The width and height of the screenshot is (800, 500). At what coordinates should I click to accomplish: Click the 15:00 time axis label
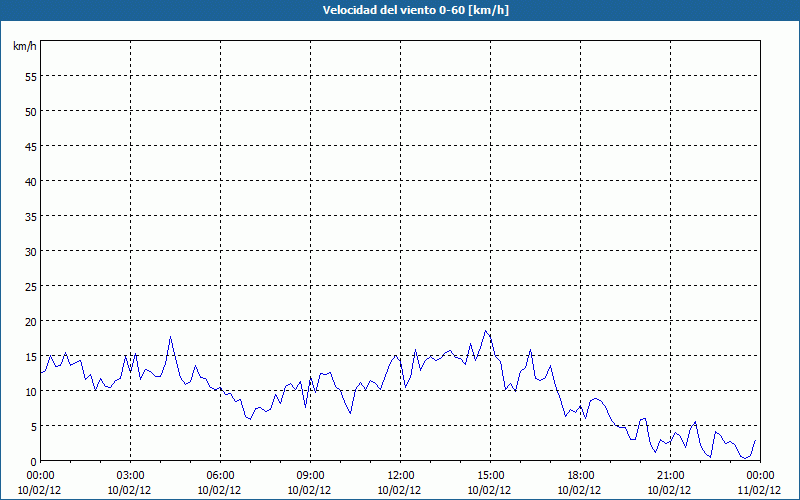(490, 476)
